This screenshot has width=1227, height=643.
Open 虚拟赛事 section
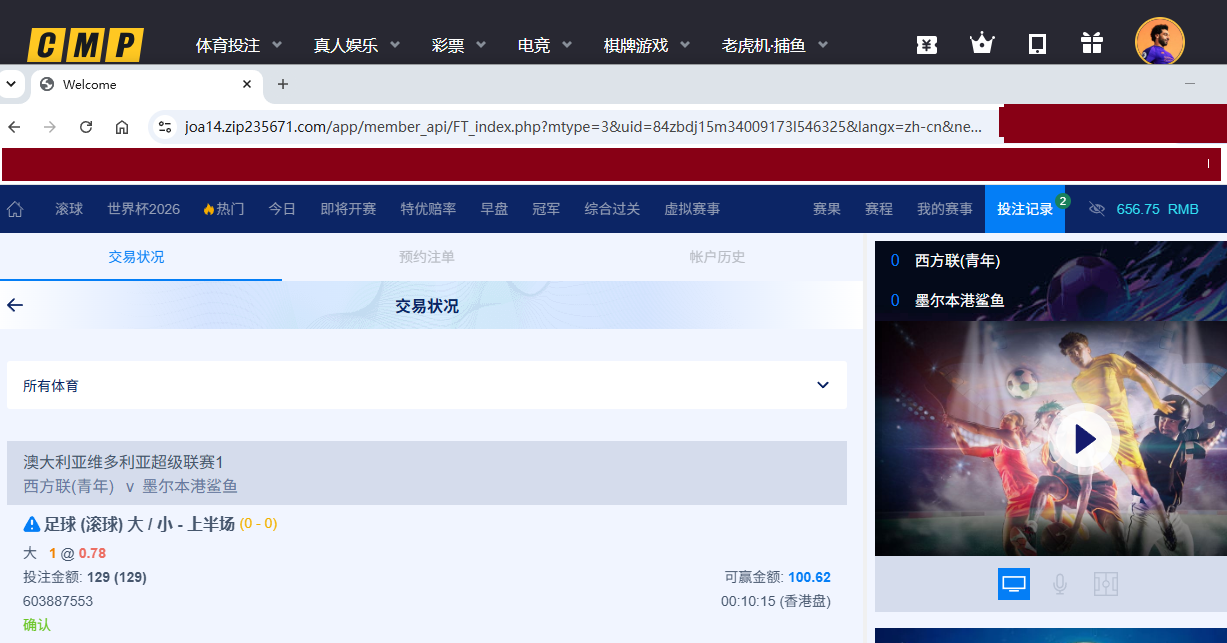click(692, 209)
